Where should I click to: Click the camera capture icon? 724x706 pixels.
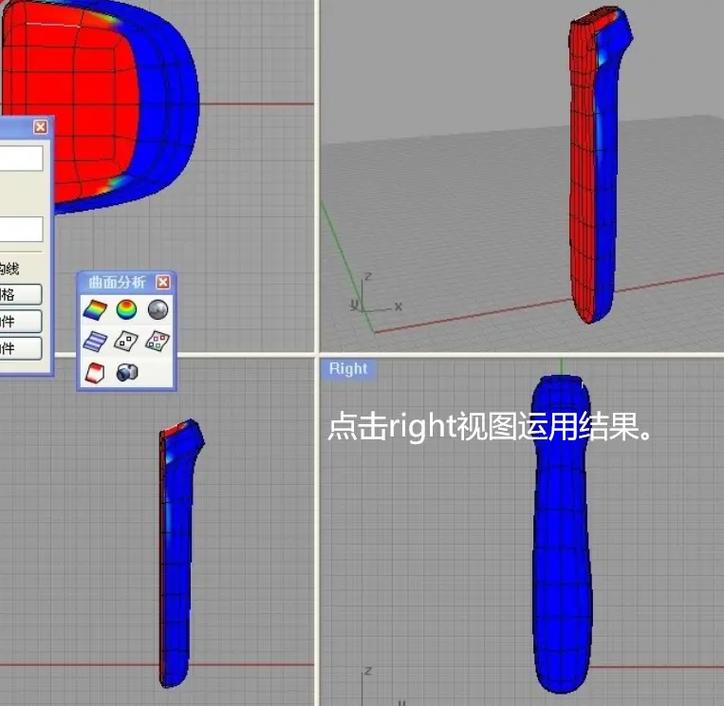[x=126, y=372]
